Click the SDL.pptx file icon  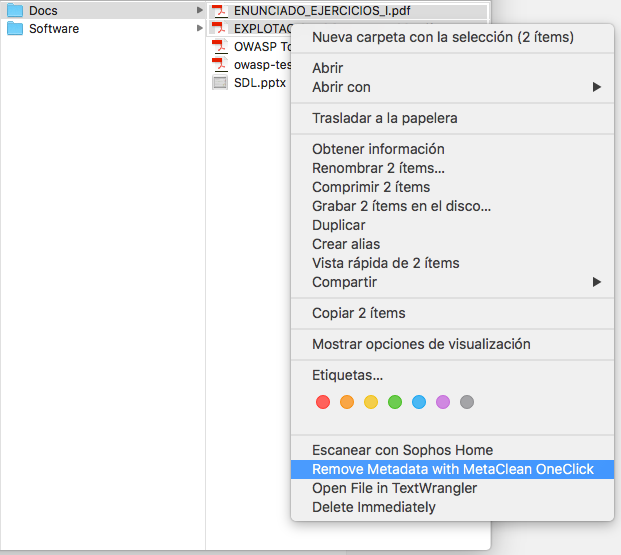(220, 82)
